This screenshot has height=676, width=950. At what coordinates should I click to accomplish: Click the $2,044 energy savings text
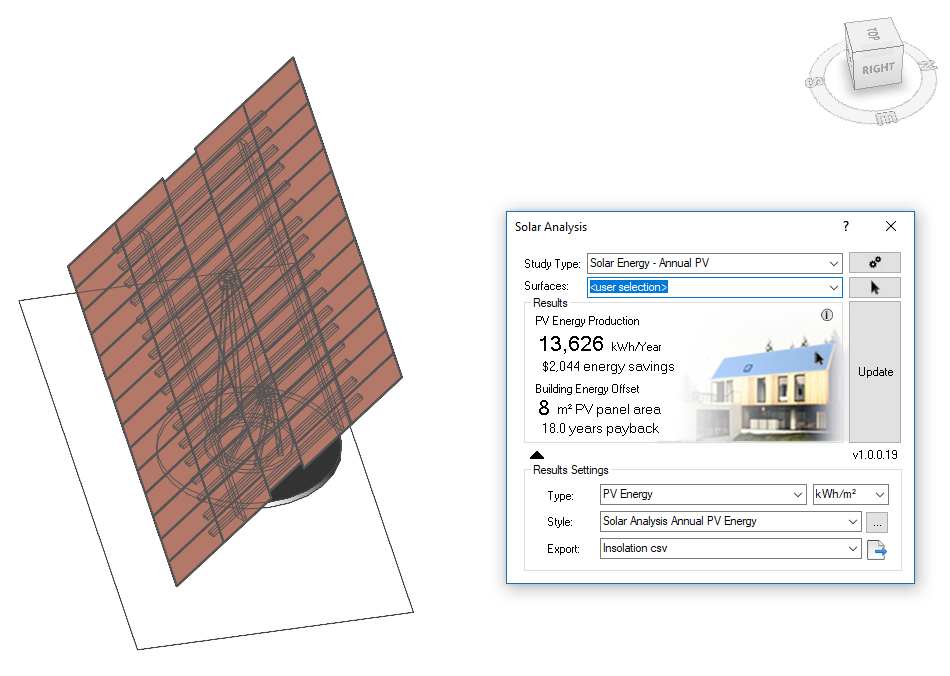608,366
